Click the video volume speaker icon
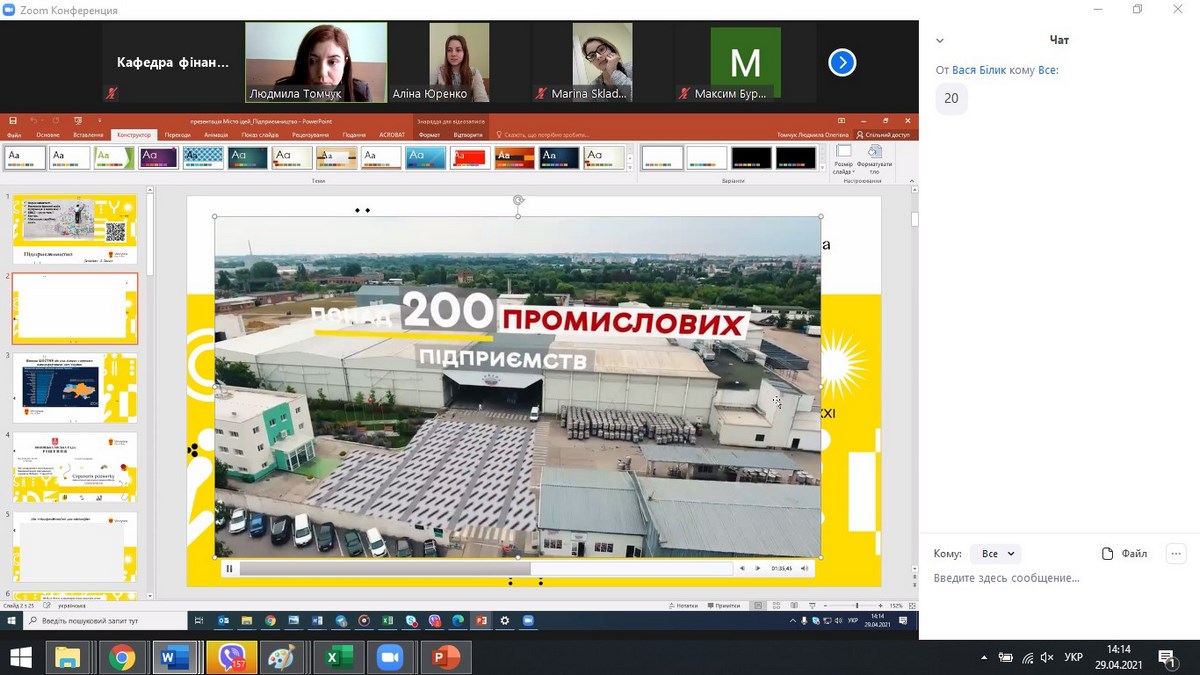1200x675 pixels. click(x=742, y=569)
